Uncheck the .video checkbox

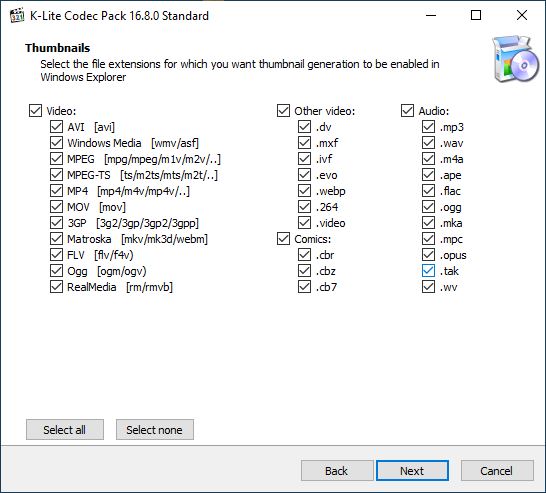pyautogui.click(x=305, y=223)
